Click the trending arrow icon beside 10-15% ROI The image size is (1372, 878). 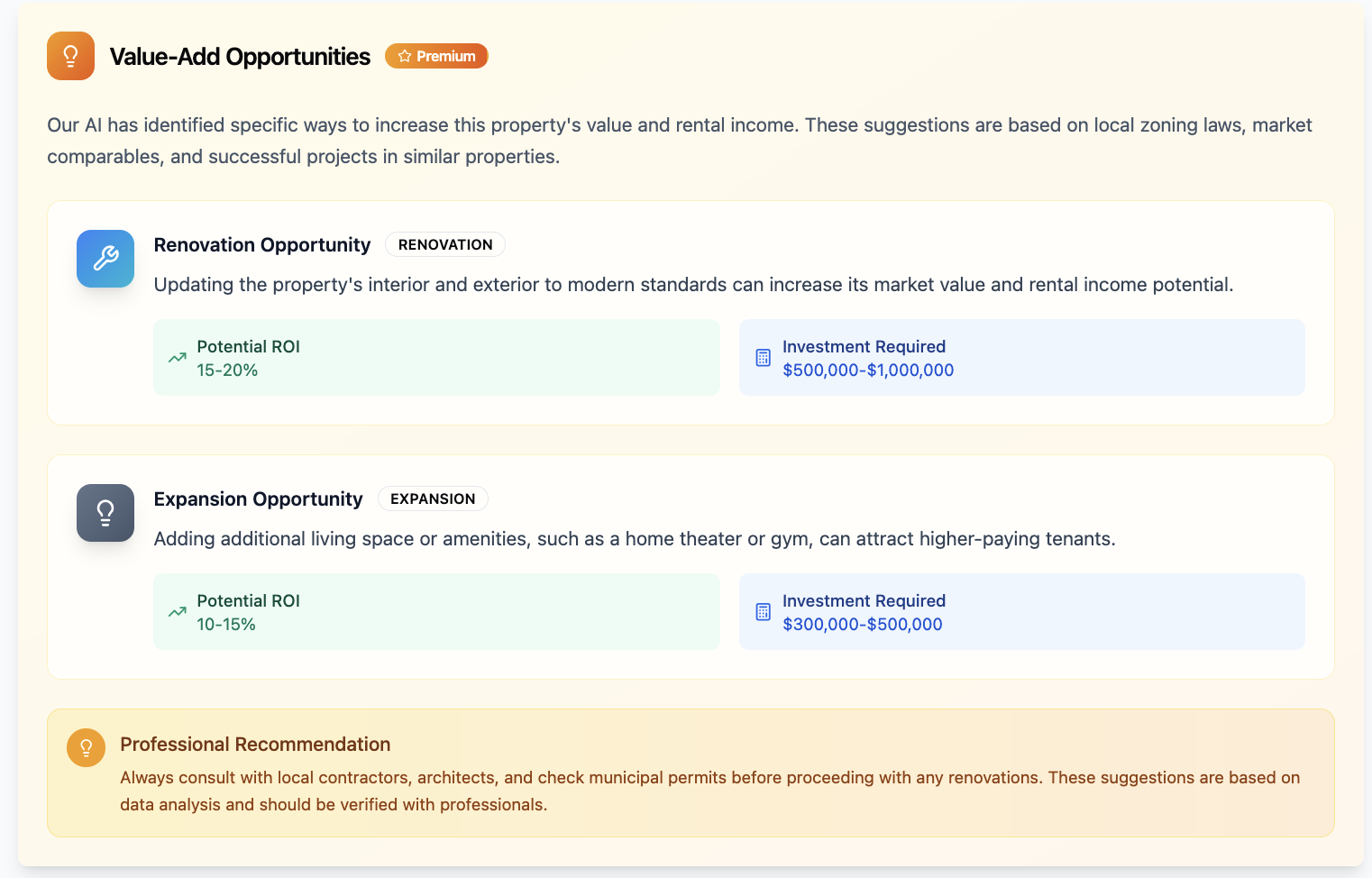pos(178,612)
